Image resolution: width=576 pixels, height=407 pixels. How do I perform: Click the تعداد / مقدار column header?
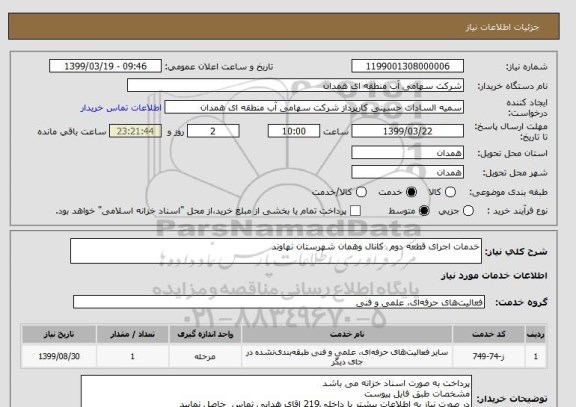[133, 334]
